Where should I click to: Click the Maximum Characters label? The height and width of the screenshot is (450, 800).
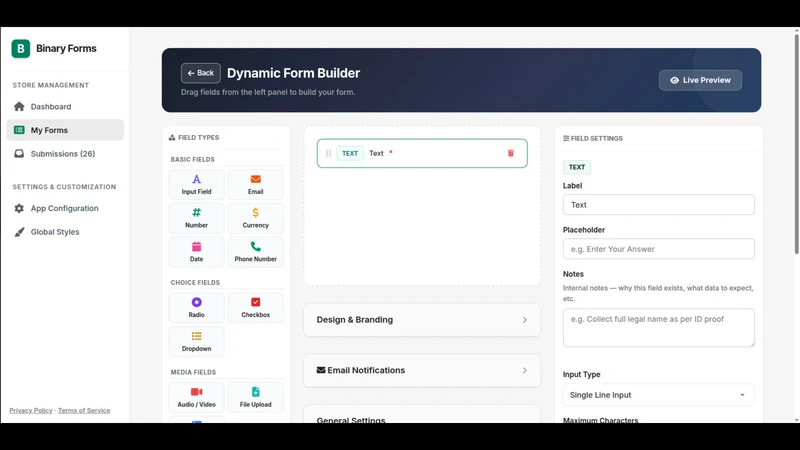coord(601,420)
